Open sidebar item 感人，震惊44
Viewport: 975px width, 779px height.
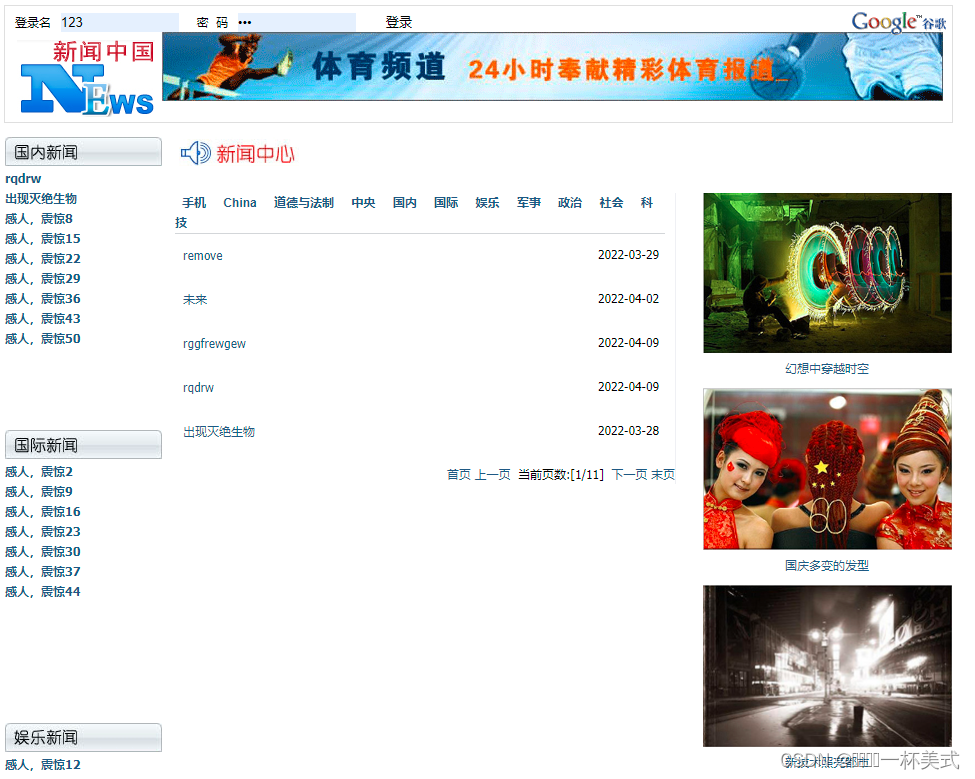pos(43,592)
